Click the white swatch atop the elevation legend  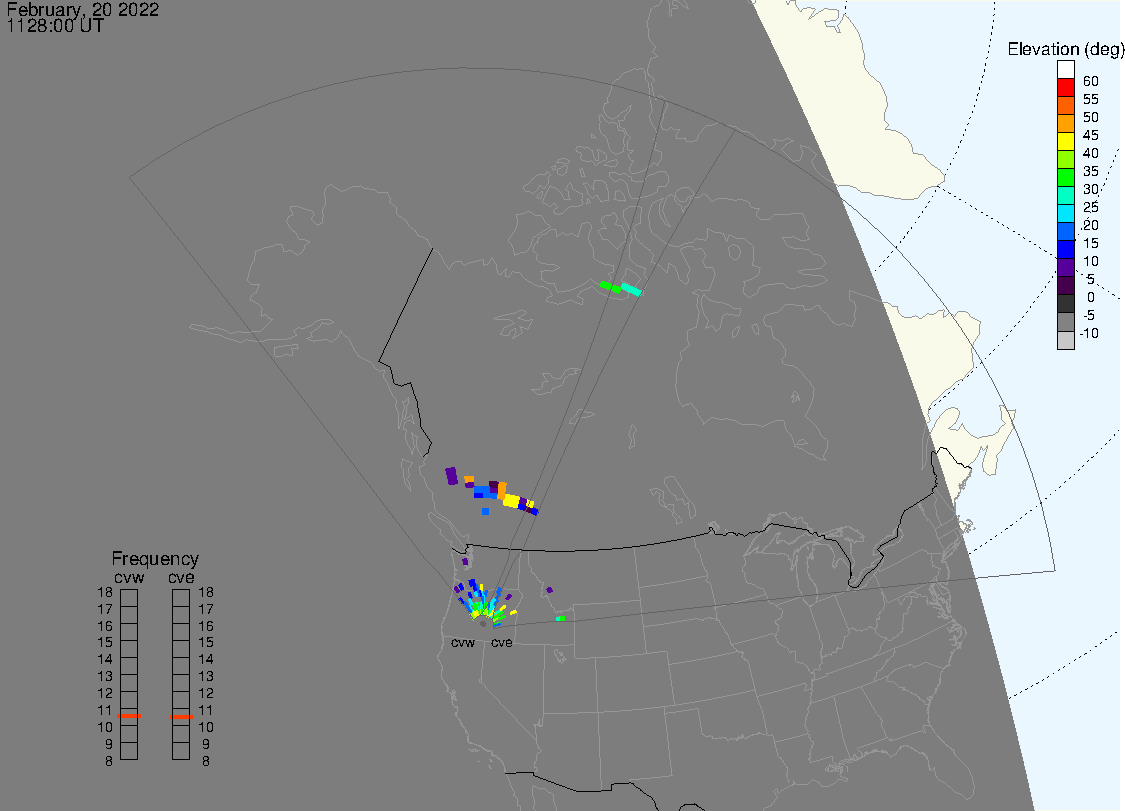tap(1065, 70)
